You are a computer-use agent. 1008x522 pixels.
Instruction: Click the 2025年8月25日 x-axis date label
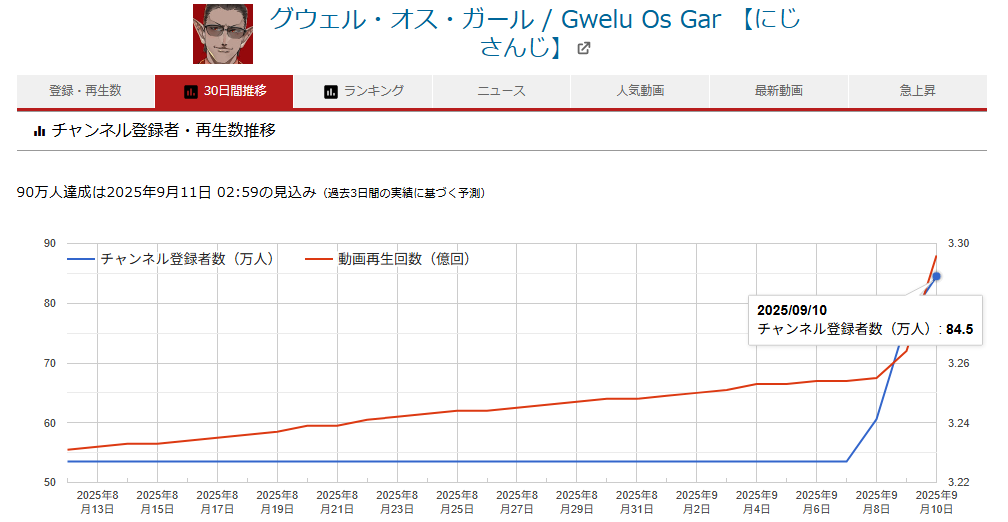[457, 502]
